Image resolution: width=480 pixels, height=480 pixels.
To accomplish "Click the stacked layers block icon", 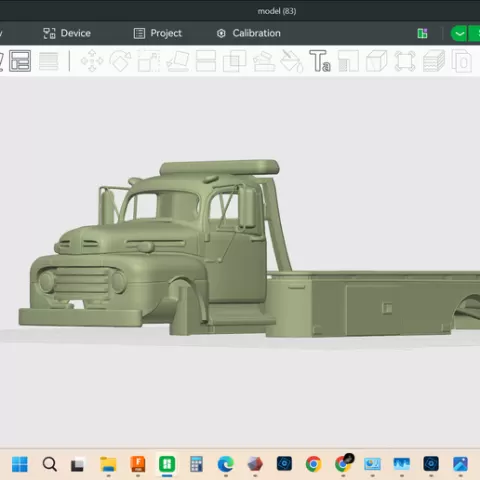I will tap(434, 61).
